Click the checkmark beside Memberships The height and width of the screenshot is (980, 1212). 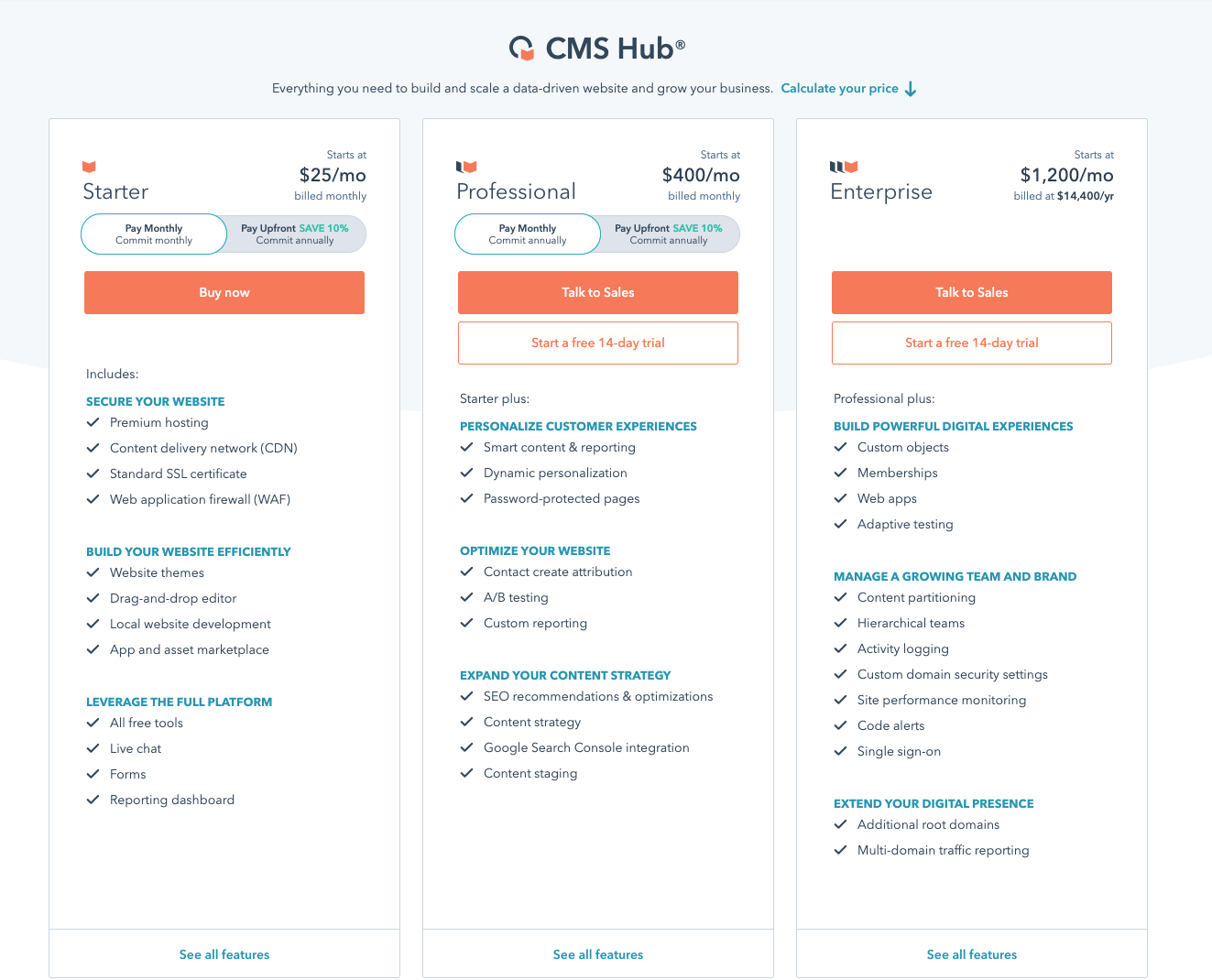[x=840, y=473]
